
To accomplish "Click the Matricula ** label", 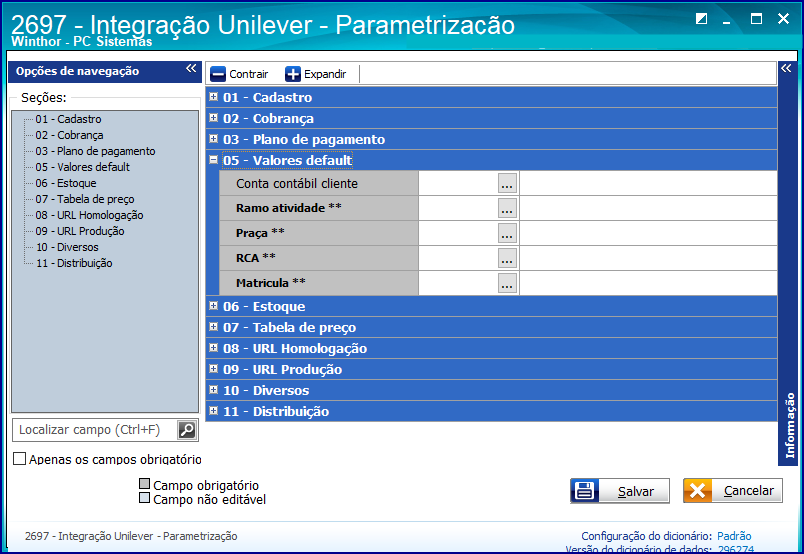I will coord(271,283).
